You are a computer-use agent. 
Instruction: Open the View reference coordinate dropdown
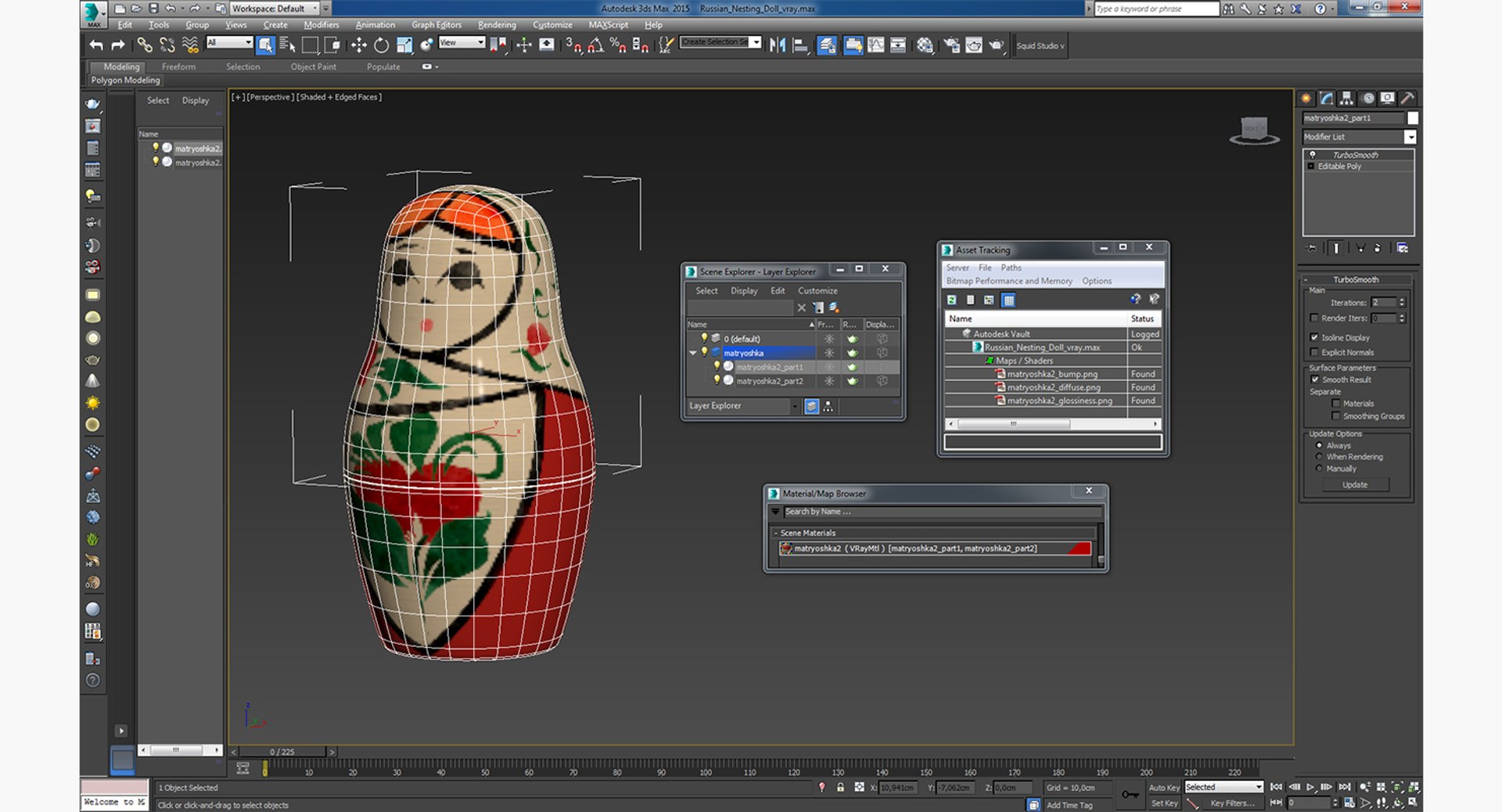[462, 43]
